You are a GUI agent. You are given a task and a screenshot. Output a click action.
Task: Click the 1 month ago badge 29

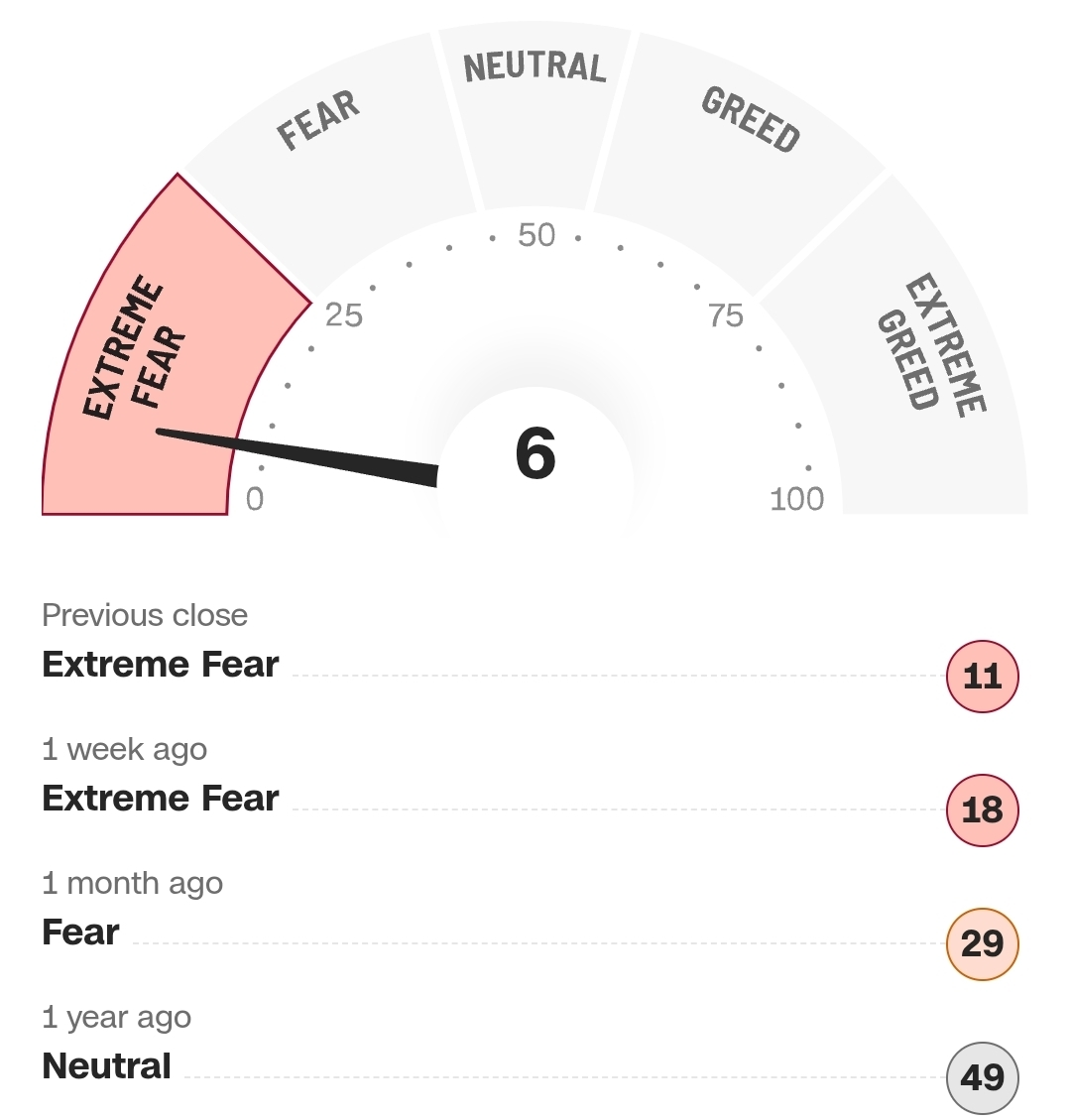tap(983, 943)
